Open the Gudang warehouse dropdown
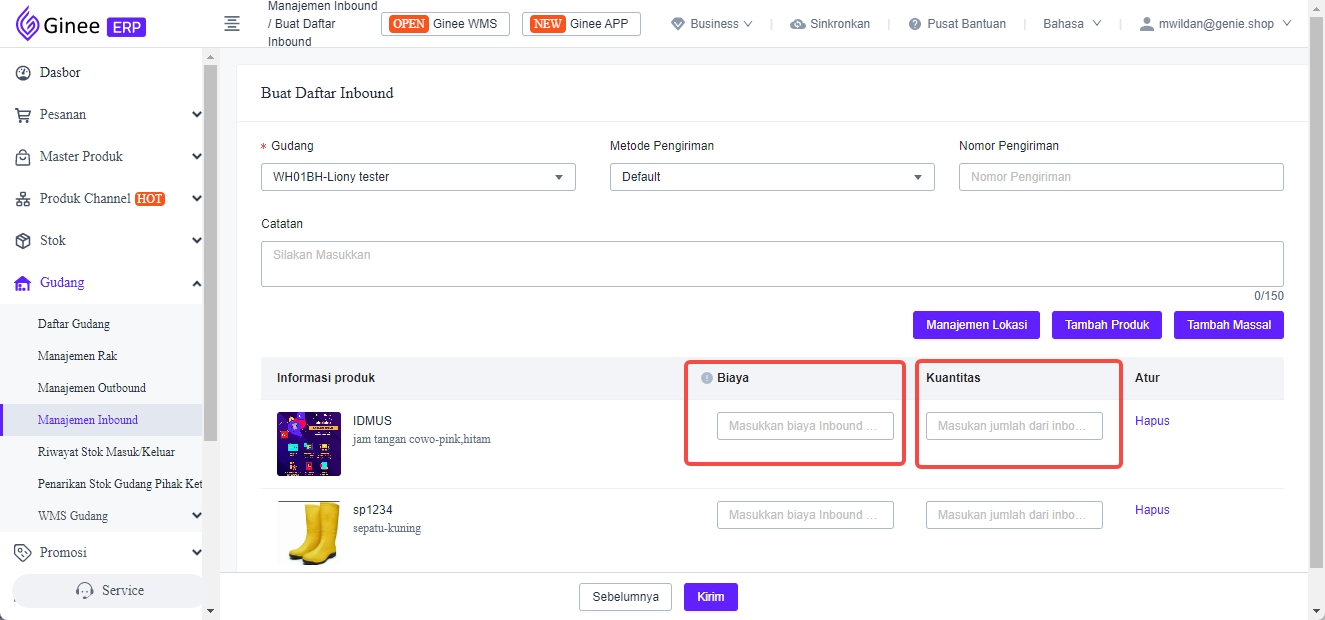 click(418, 177)
